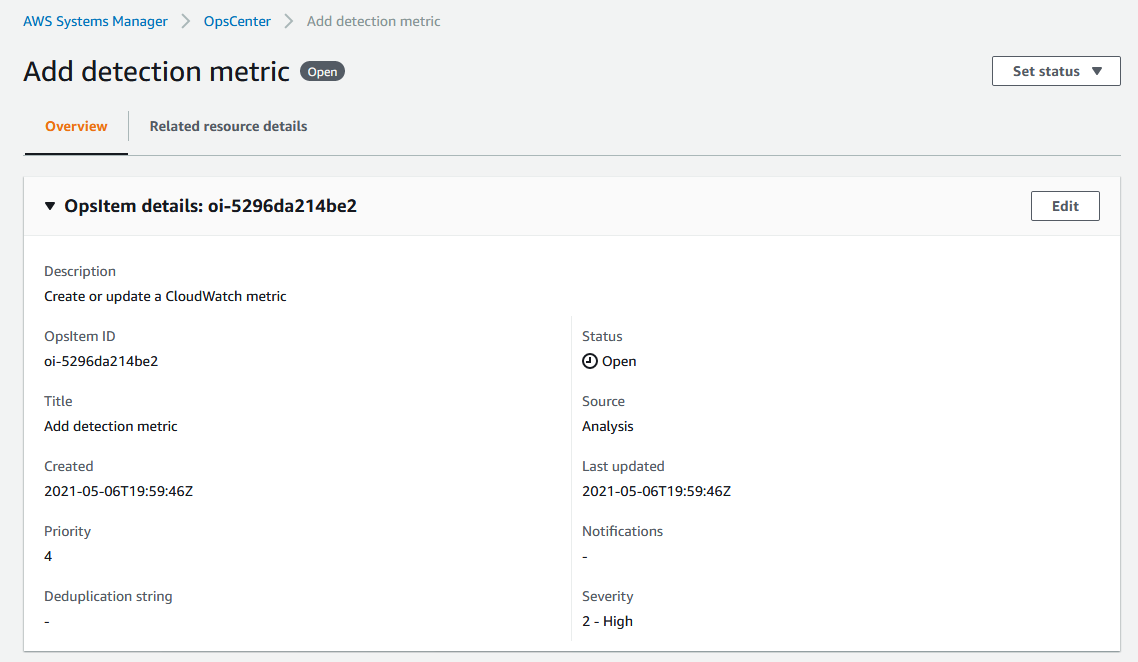Click the Edit button for OpsItem details
Image resolution: width=1138 pixels, height=662 pixels.
1065,206
